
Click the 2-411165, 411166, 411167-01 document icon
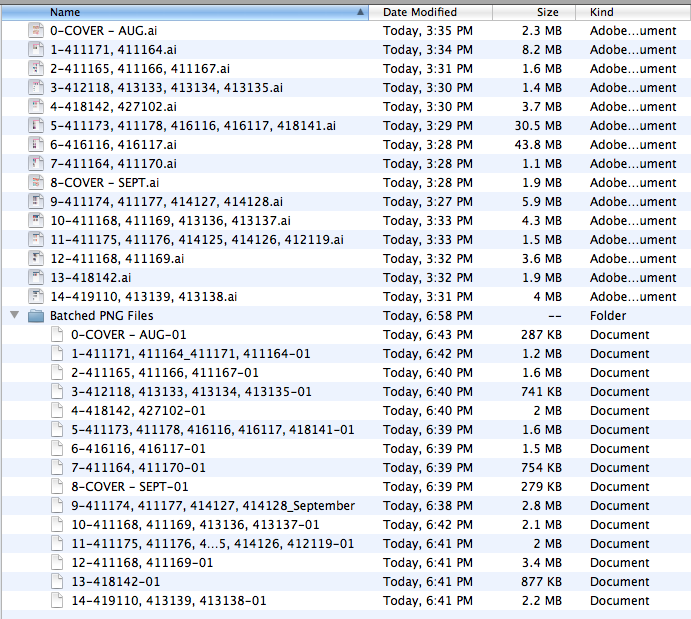tap(57, 372)
